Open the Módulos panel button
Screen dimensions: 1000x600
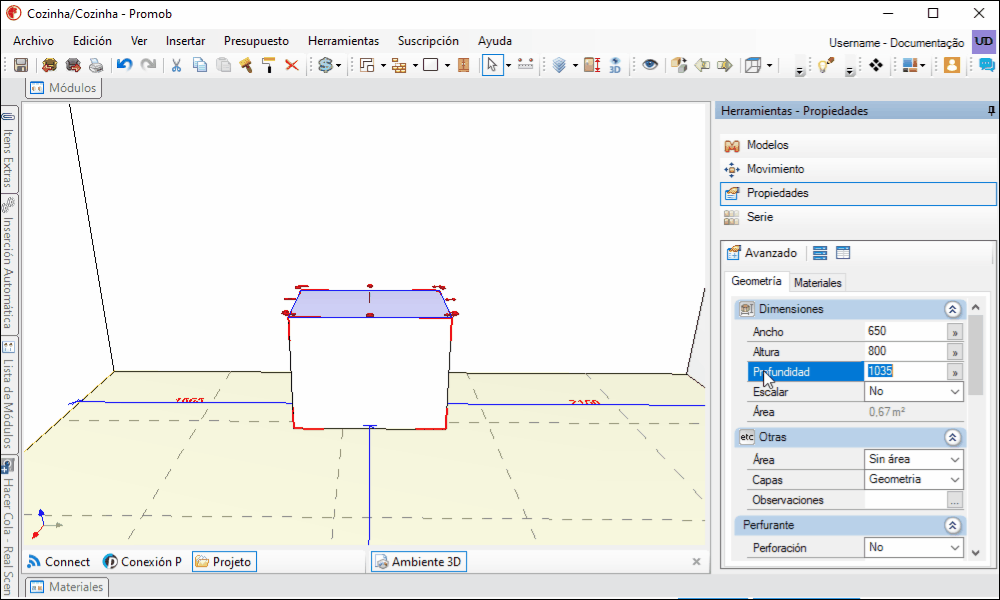[63, 88]
